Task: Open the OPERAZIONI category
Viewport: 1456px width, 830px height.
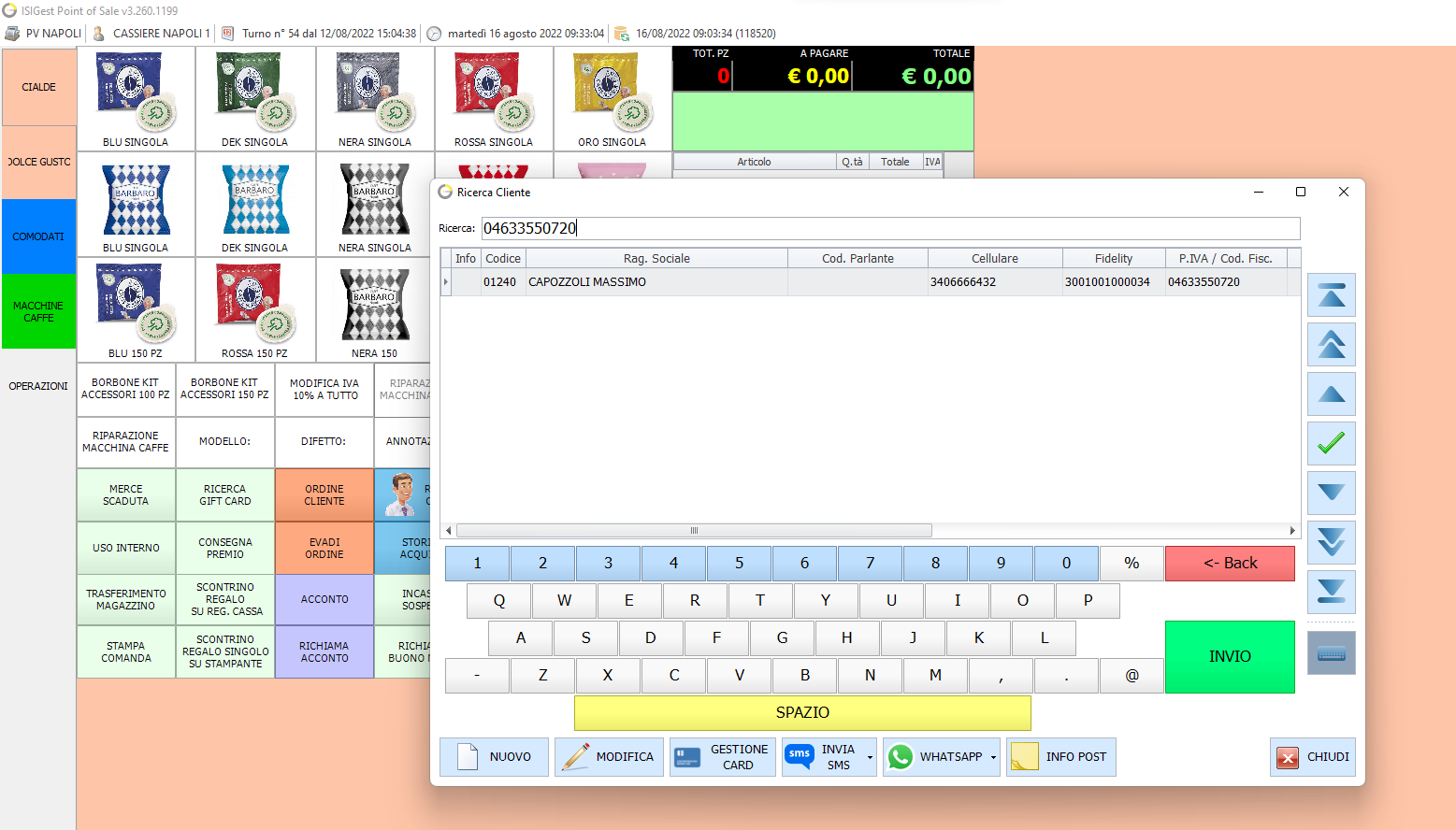Action: (39, 386)
